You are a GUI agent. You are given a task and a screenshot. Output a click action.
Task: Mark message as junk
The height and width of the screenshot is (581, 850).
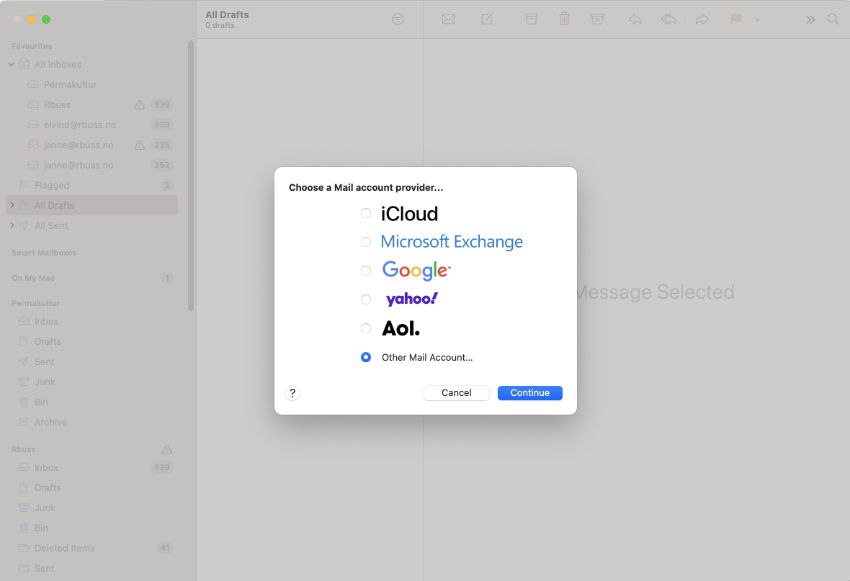click(597, 19)
